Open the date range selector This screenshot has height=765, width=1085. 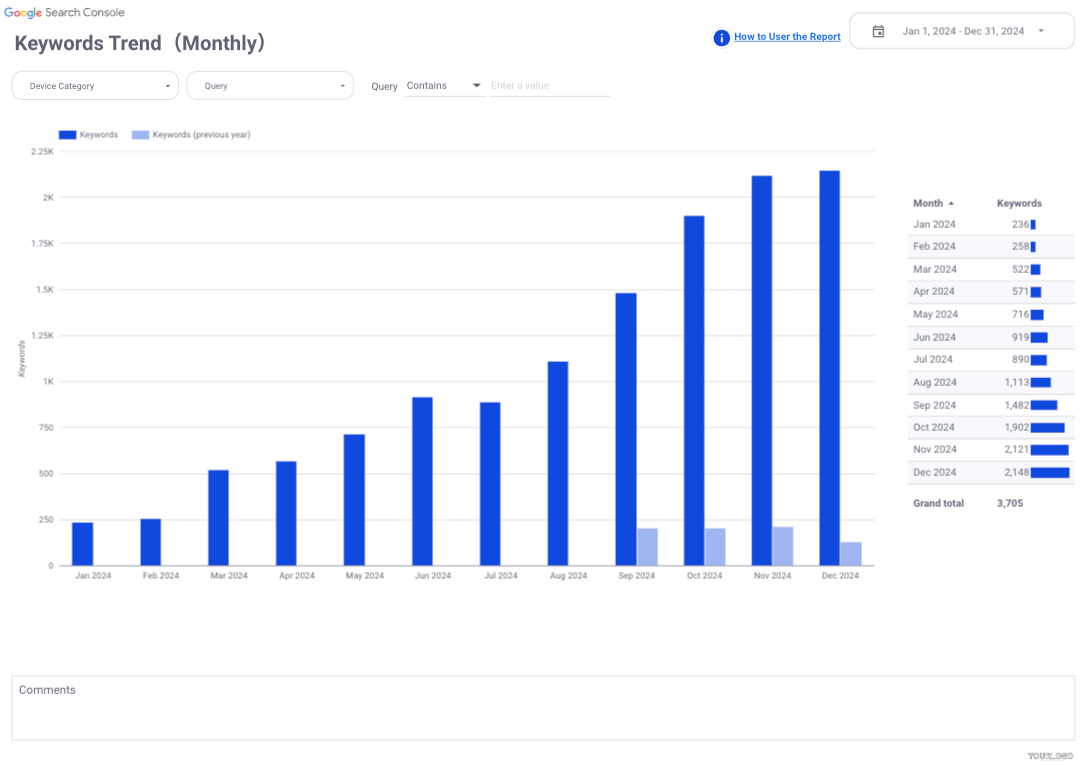(961, 31)
